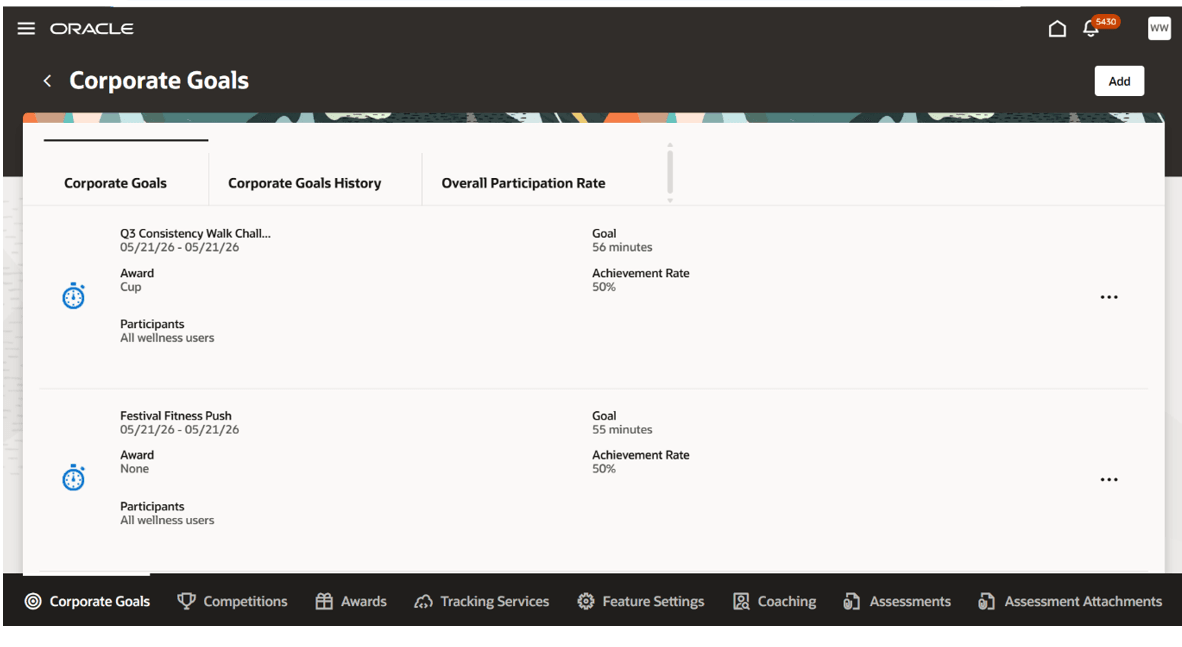This screenshot has width=1182, height=647.
Task: Select Coaching in the bottom navigation
Action: [x=774, y=601]
